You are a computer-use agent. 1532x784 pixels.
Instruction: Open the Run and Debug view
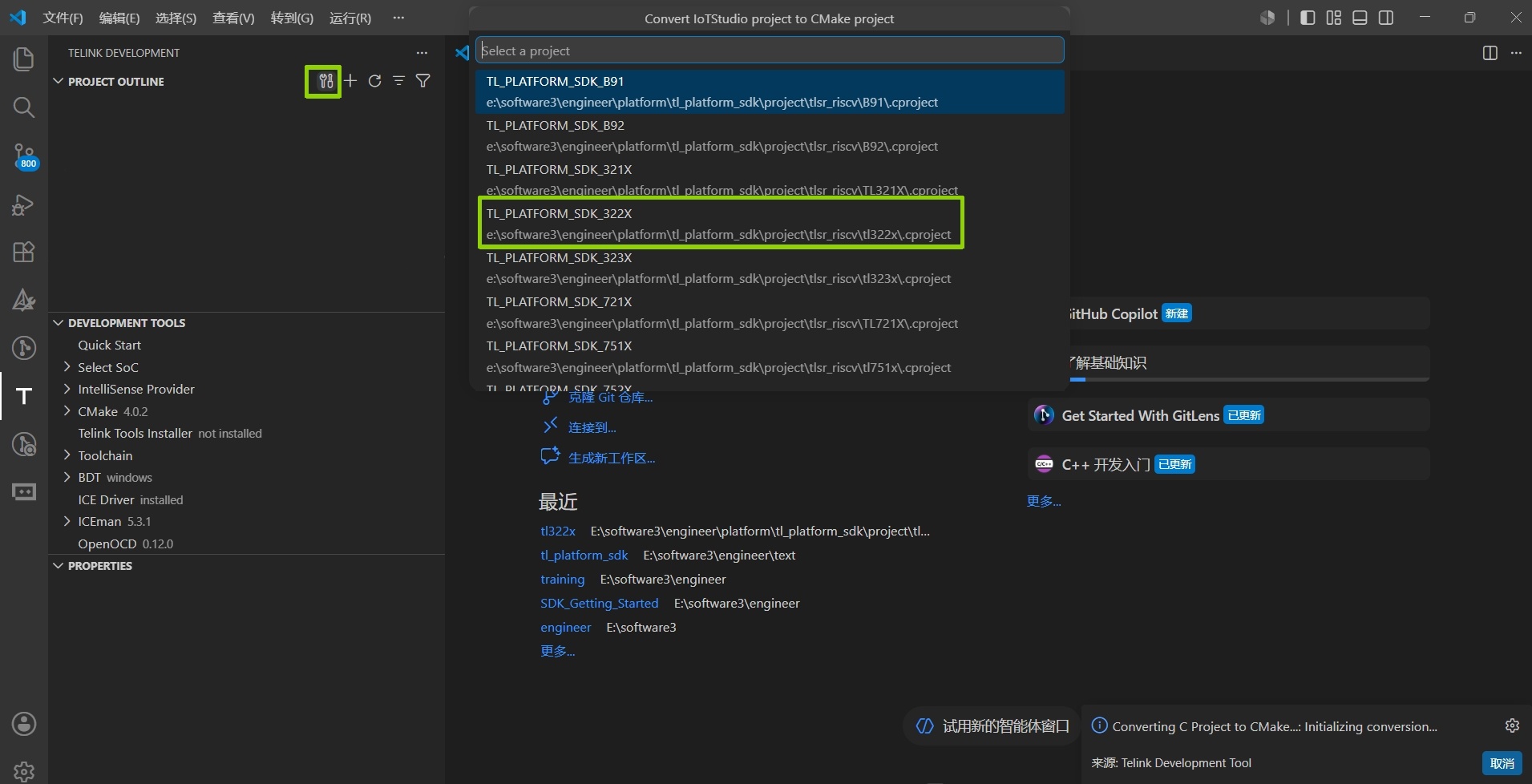pos(24,204)
